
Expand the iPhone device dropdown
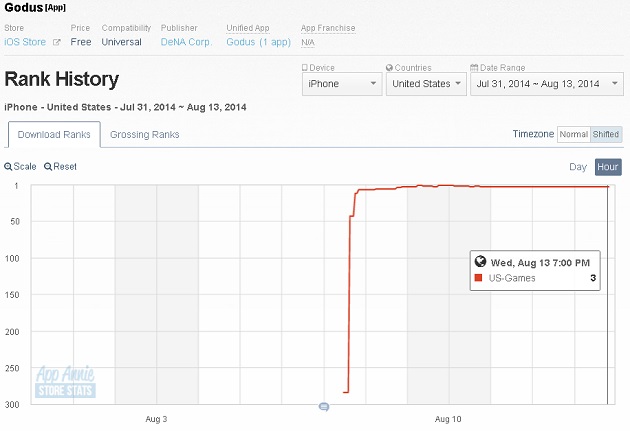point(342,84)
